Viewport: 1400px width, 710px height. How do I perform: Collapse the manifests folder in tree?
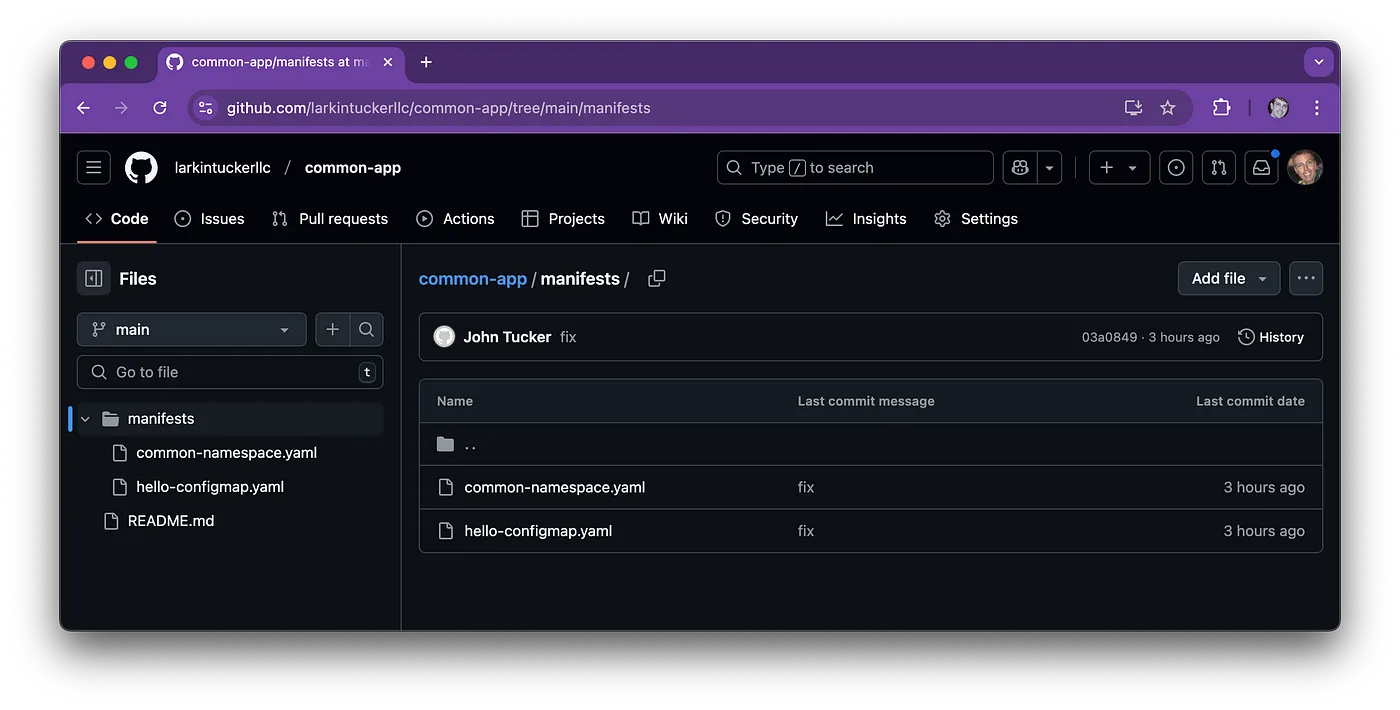(86, 419)
